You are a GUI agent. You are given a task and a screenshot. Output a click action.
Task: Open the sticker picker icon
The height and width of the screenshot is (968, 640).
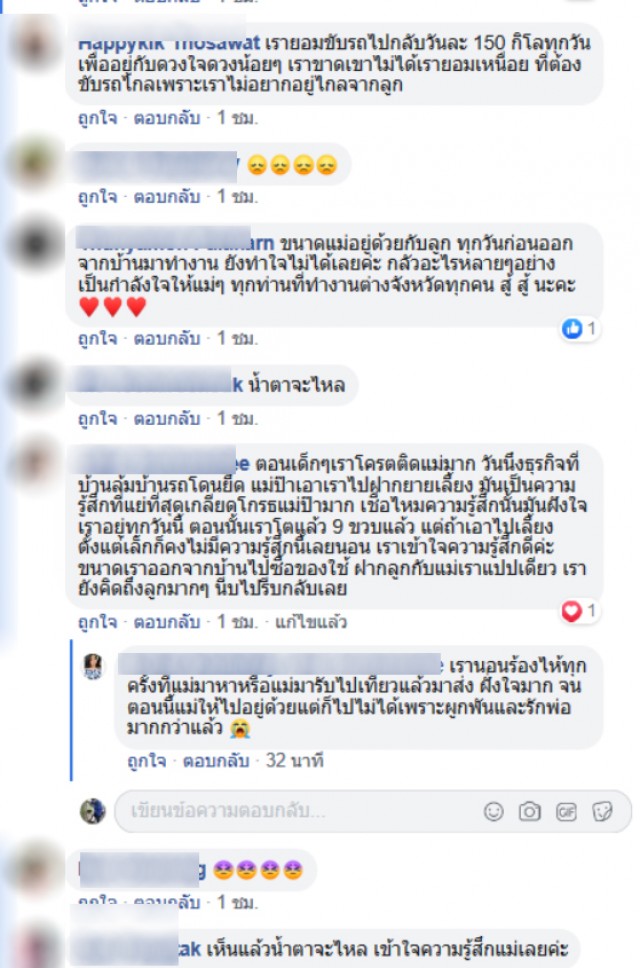[x=602, y=811]
